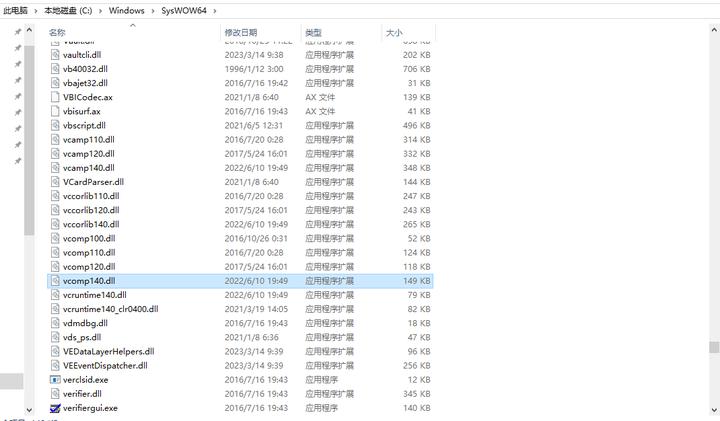Select the vcruntime140.dll file icon
Viewport: 720px width, 421px height.
[x=55, y=295]
